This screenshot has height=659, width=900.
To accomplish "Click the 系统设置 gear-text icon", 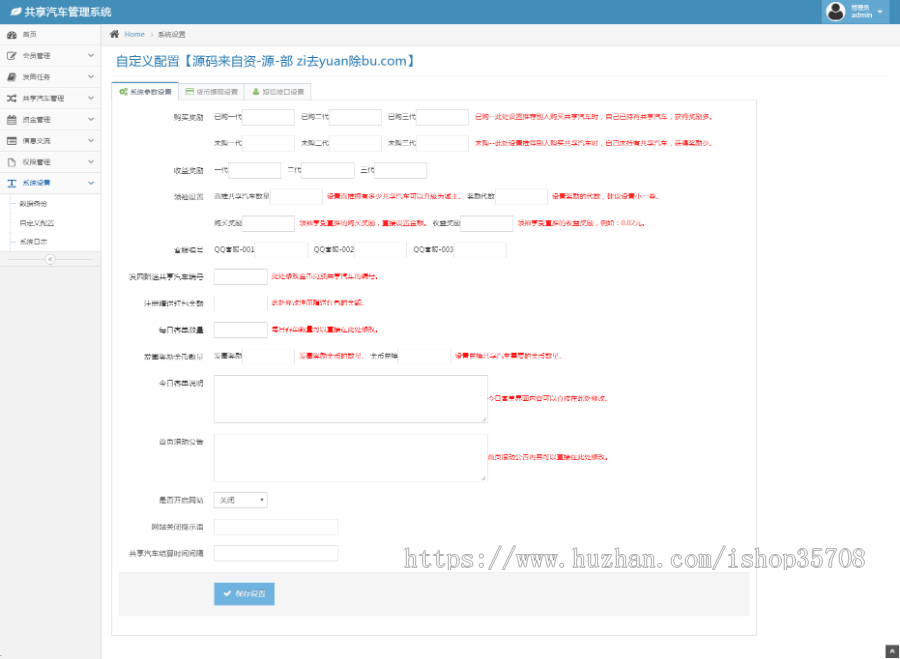I will point(11,182).
